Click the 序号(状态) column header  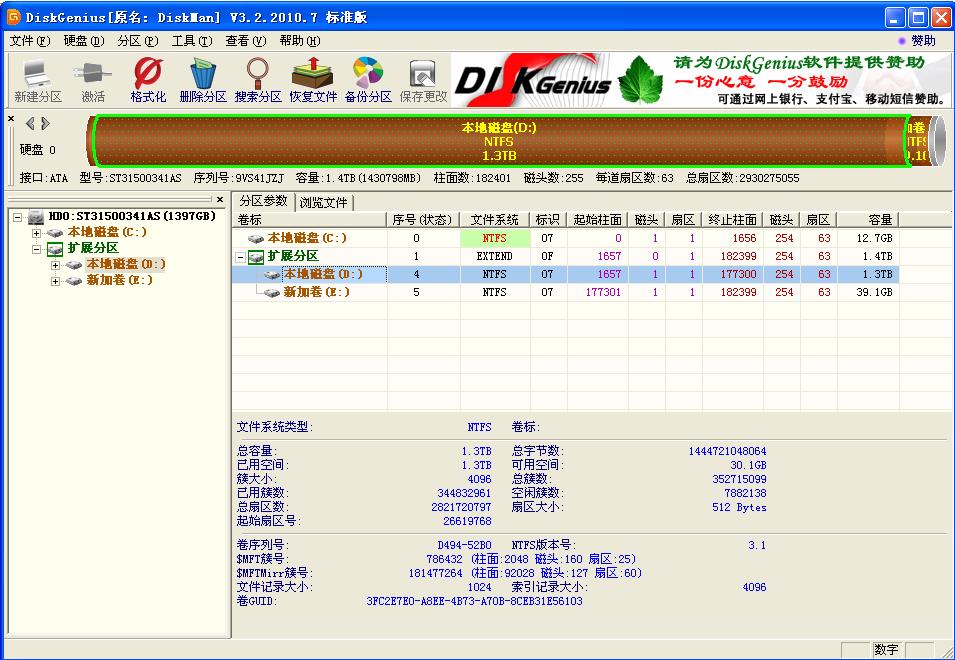423,219
